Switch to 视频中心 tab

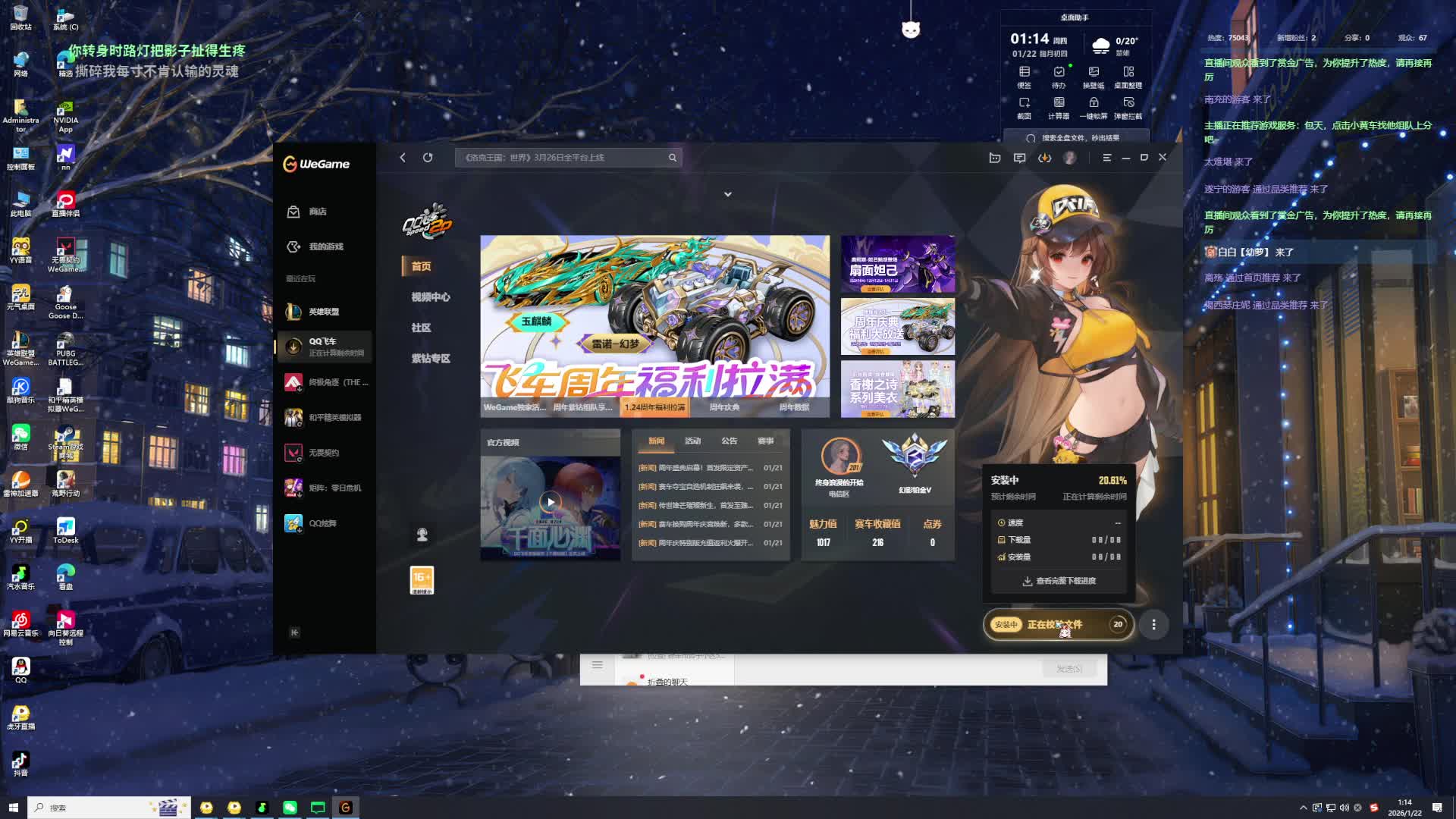(430, 297)
